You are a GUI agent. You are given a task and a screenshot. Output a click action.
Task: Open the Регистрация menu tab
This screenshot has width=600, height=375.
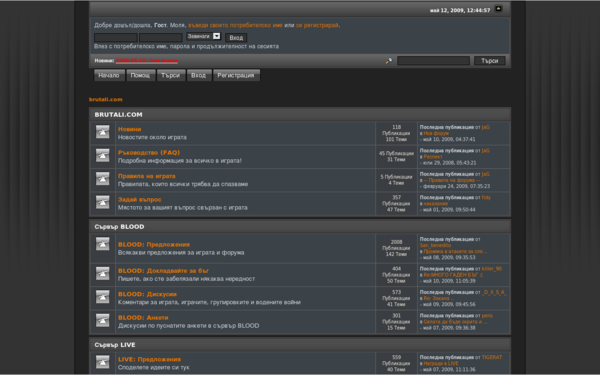click(236, 75)
